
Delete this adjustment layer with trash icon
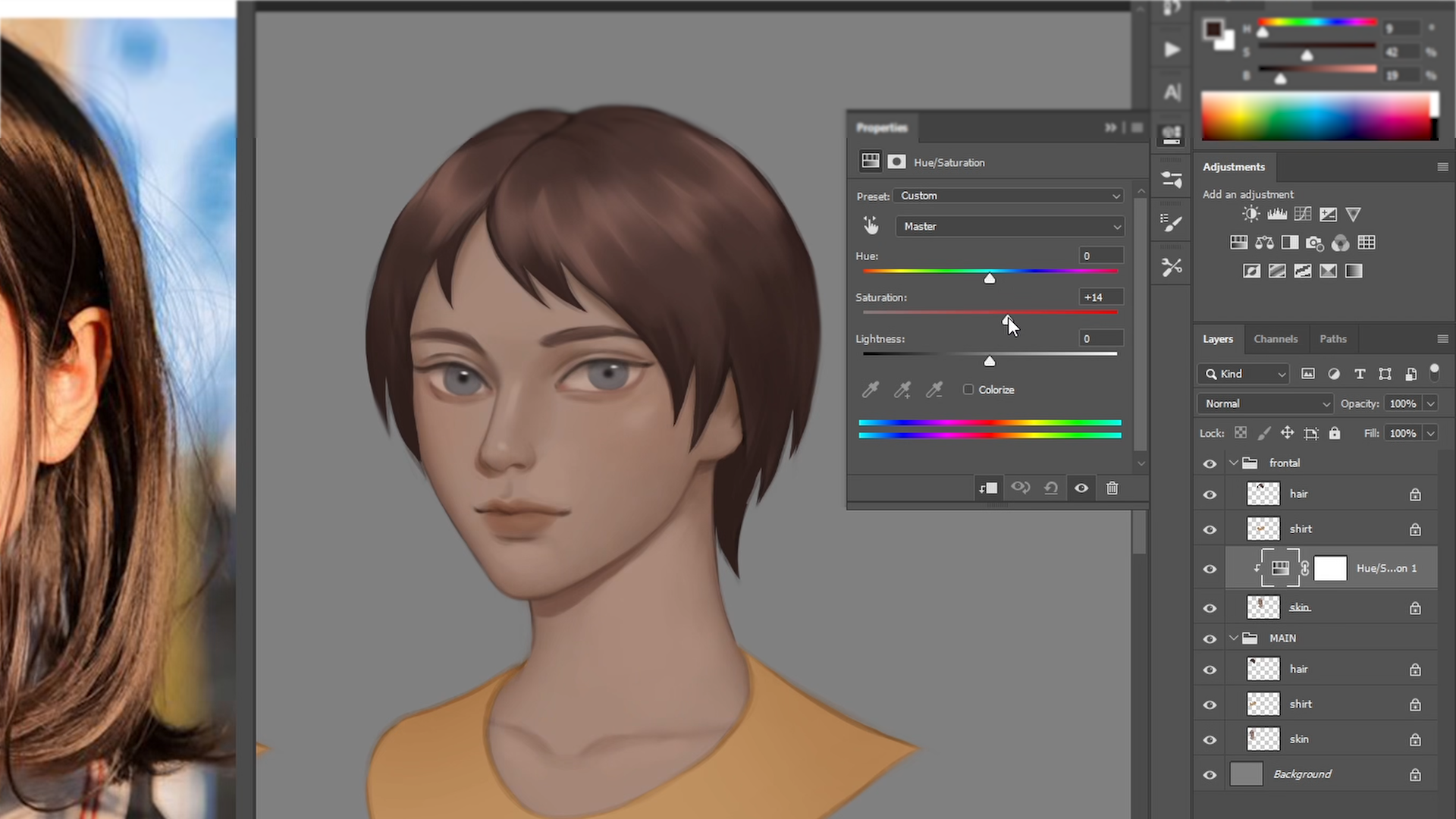[x=1112, y=488]
